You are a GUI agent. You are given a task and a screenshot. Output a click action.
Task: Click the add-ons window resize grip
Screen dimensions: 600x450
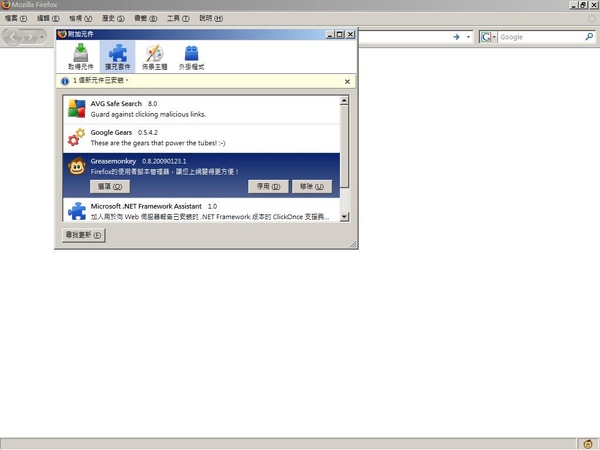coord(353,244)
